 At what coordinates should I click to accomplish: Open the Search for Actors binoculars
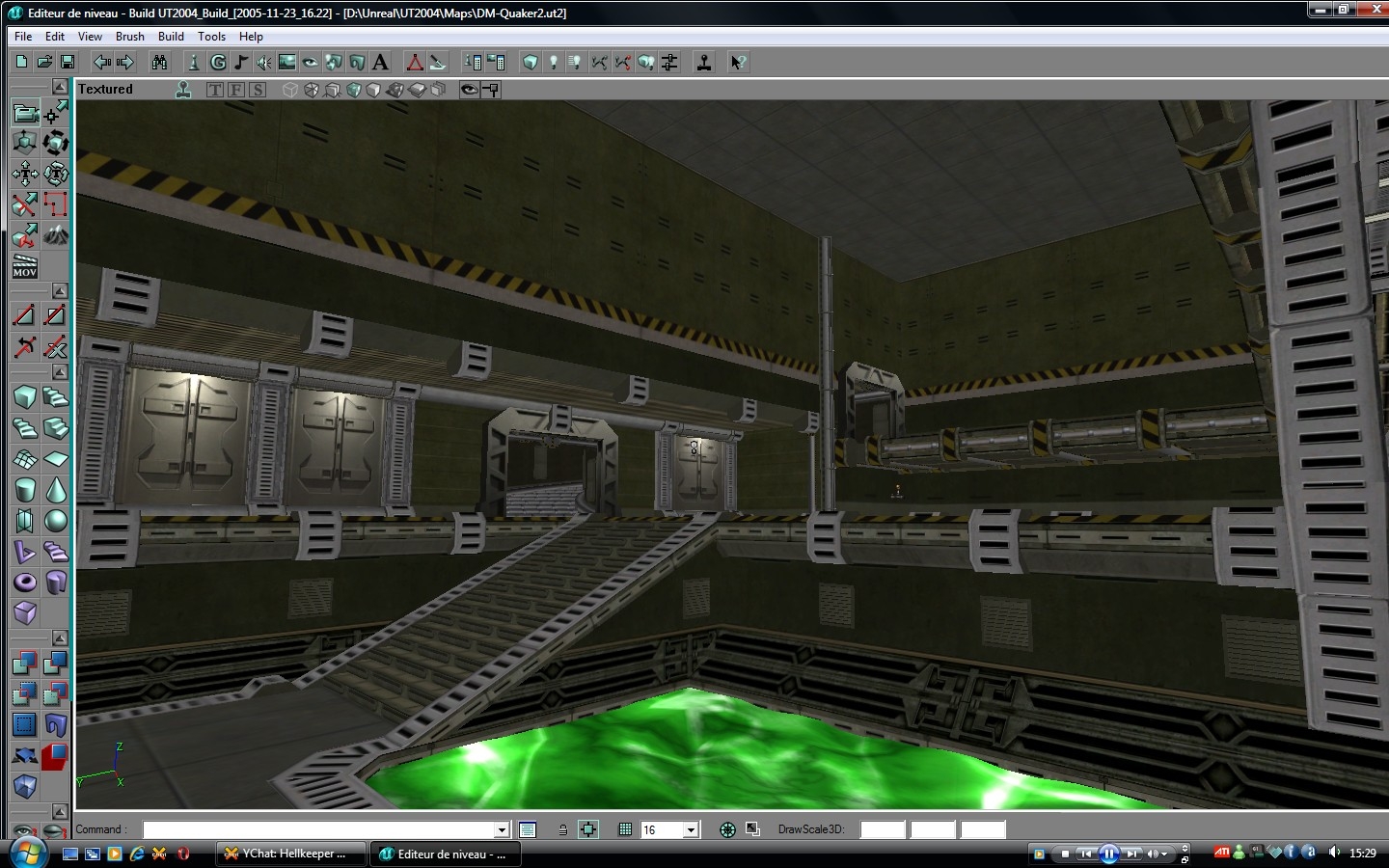159,62
